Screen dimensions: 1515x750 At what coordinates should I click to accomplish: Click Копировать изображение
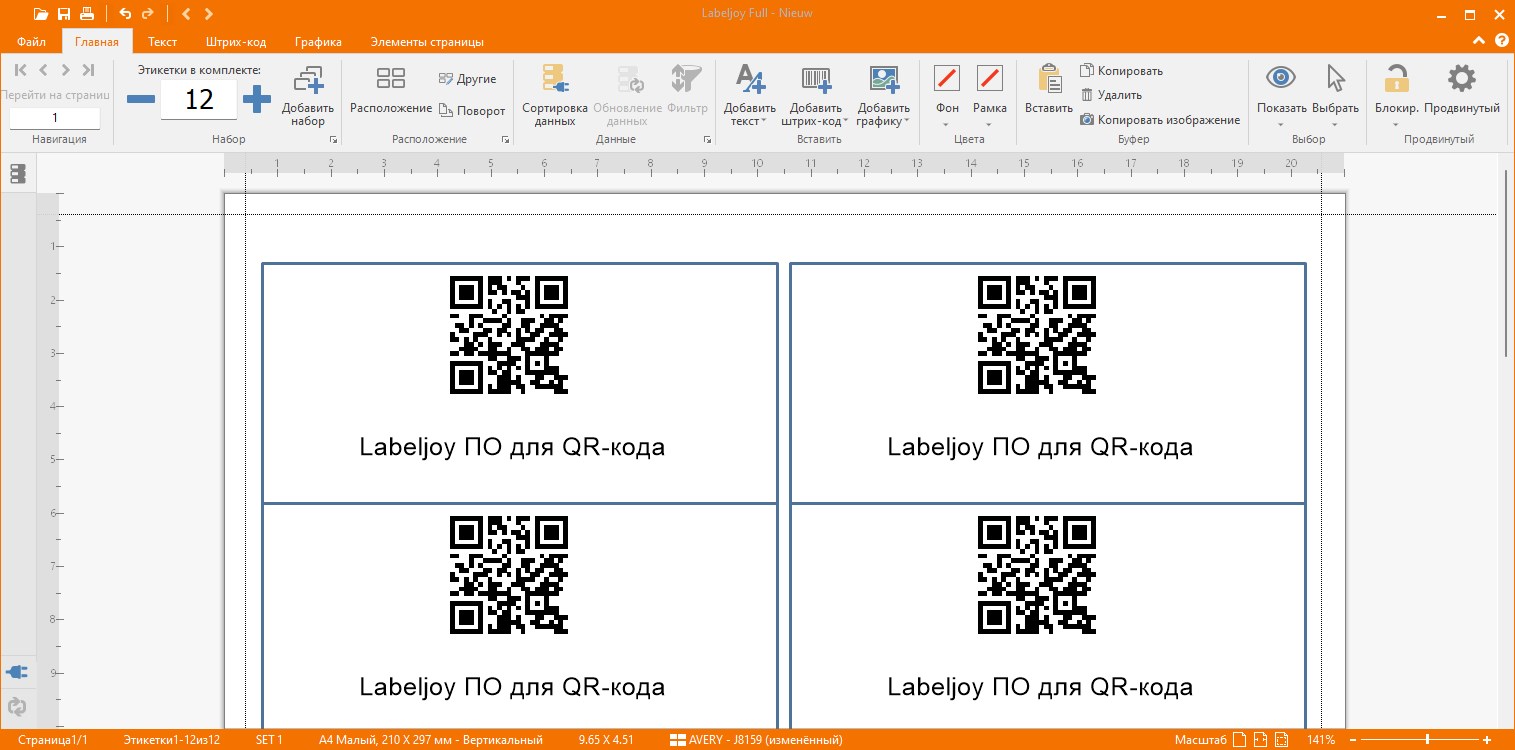[x=1160, y=120]
